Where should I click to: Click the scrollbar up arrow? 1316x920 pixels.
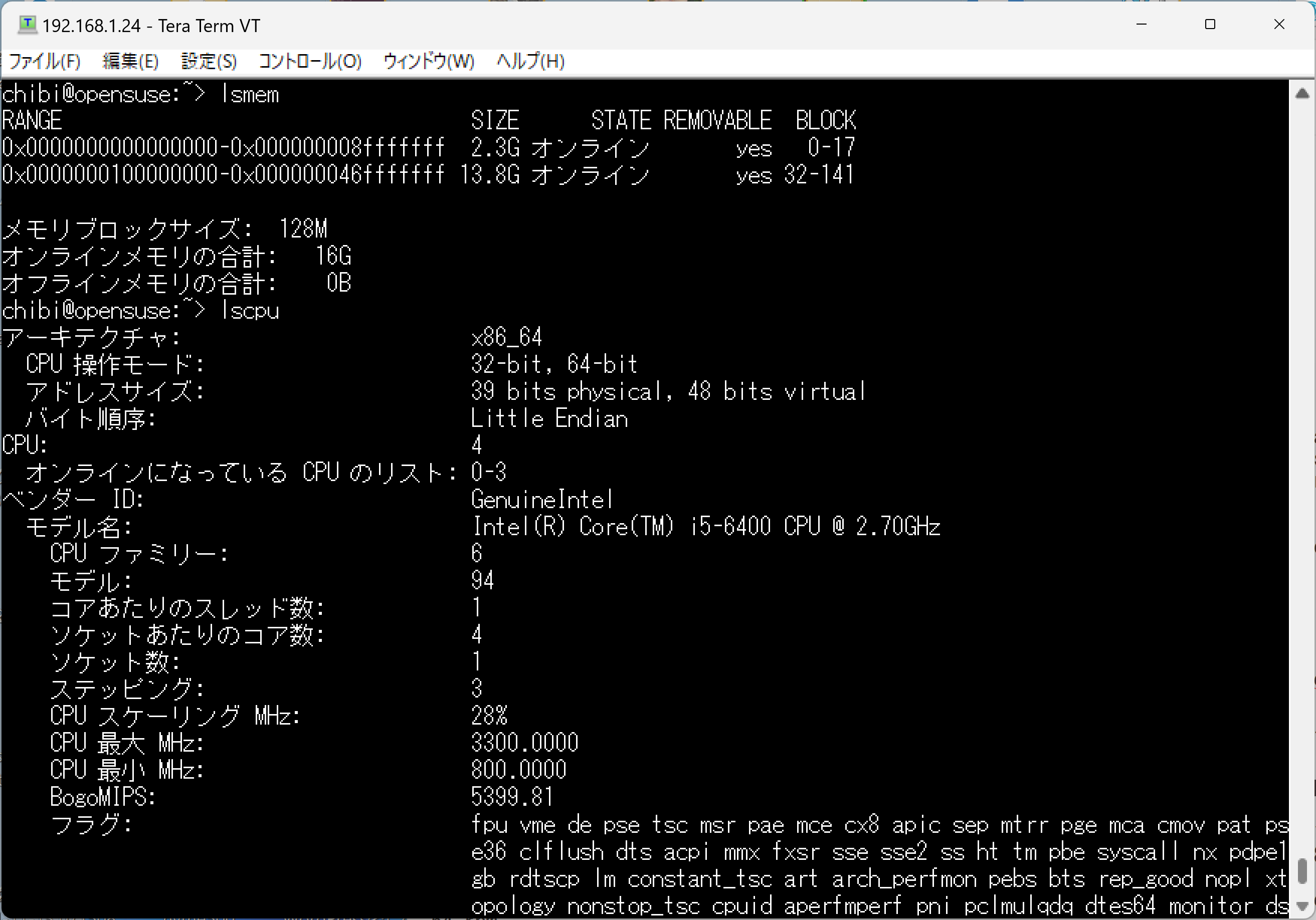[1301, 93]
